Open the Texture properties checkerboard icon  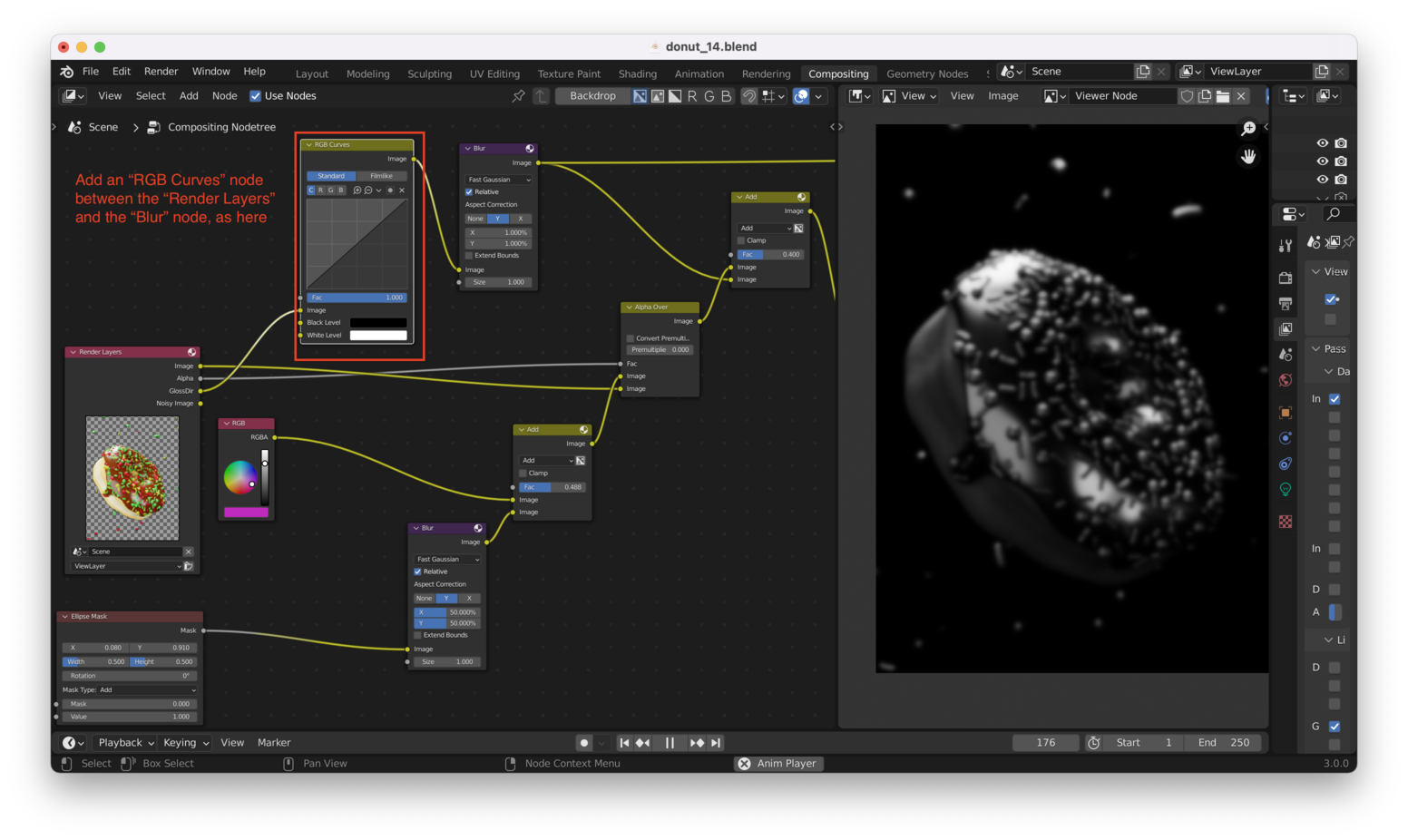(1286, 522)
